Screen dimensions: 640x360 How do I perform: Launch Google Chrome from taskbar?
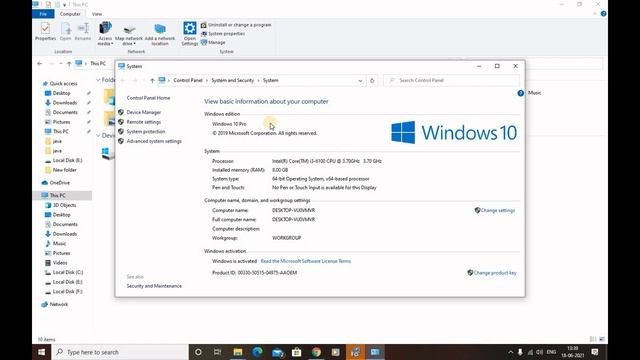pyautogui.click(x=316, y=352)
